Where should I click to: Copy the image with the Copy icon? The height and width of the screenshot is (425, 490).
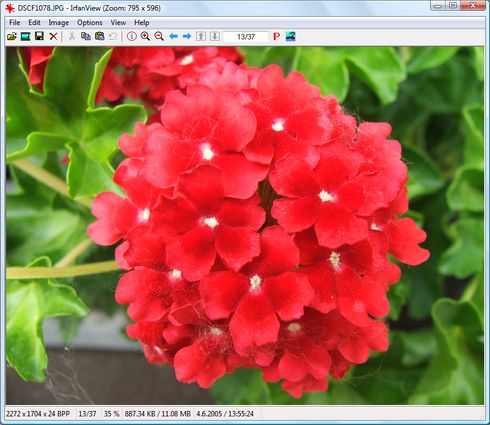(86, 36)
